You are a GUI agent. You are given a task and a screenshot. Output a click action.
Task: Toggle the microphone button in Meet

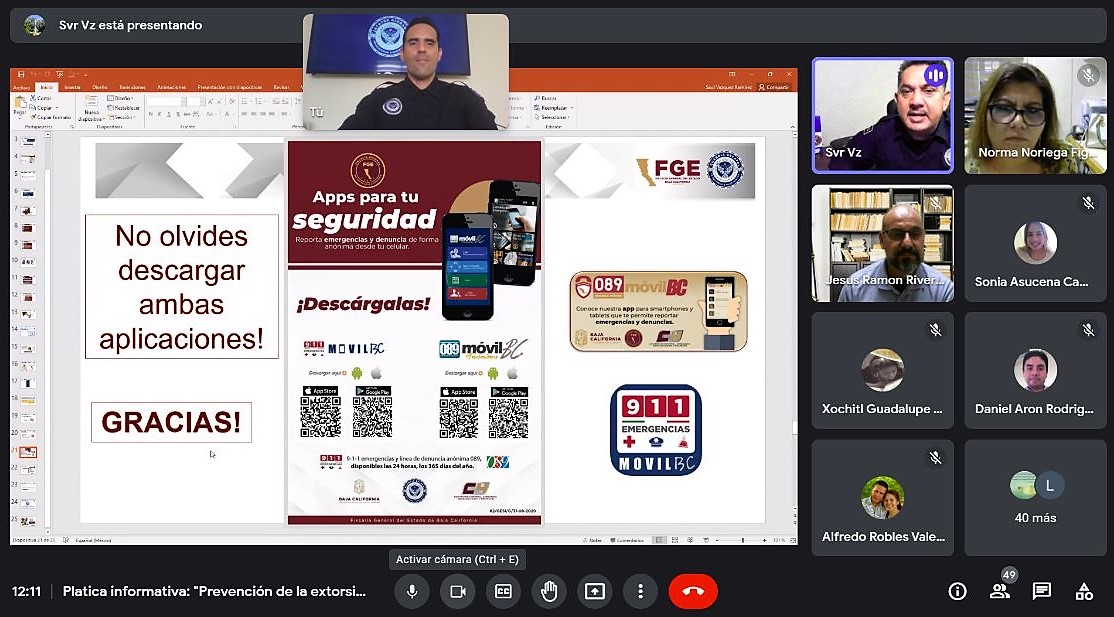[411, 591]
